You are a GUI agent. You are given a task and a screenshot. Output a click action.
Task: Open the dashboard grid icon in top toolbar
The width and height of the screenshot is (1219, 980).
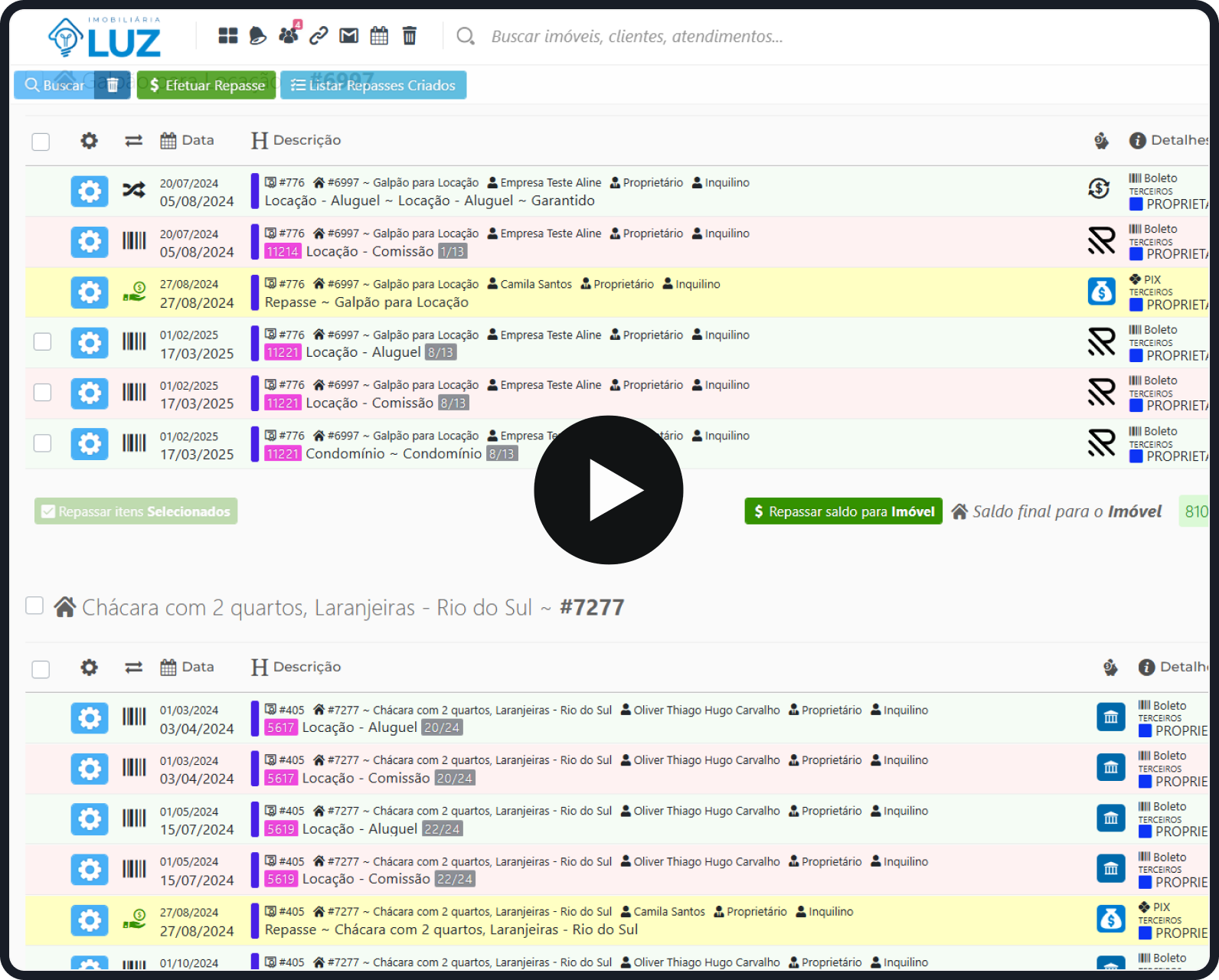[227, 36]
